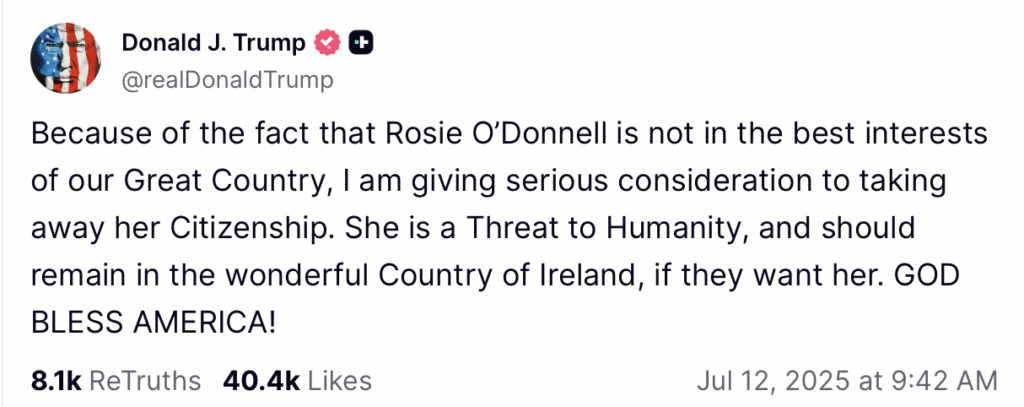Click the 9:42 AM time text
1024x407 pixels.
[x=943, y=381]
